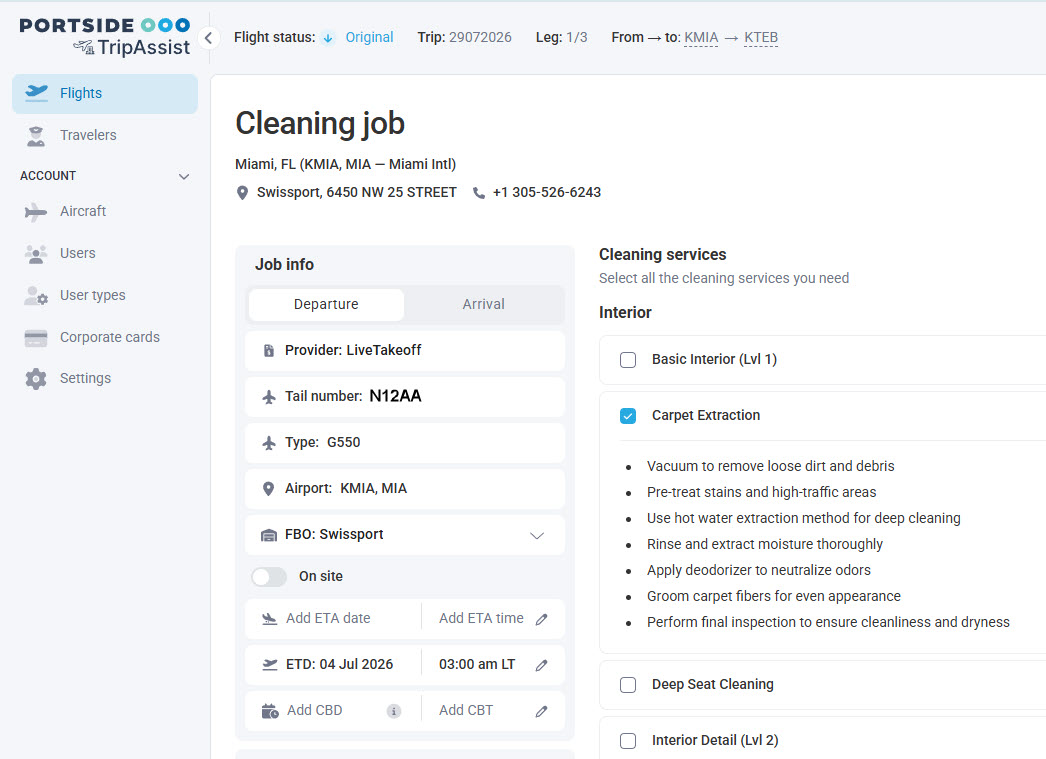Image resolution: width=1046 pixels, height=759 pixels.
Task: Click the User types gear-person icon
Action: 36,295
